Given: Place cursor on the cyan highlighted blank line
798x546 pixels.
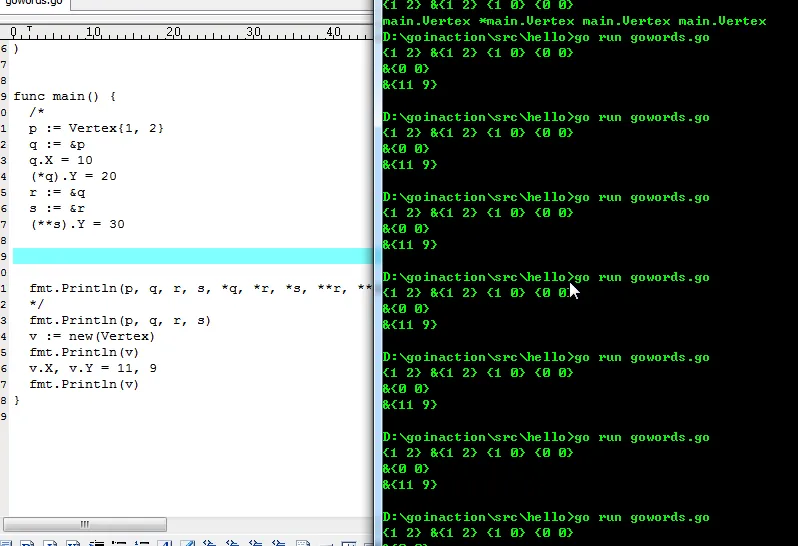Looking at the screenshot, I should click(x=193, y=256).
